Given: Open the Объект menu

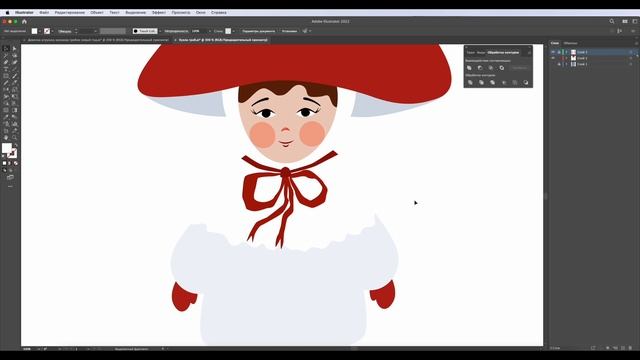Looking at the screenshot, I should [97, 13].
